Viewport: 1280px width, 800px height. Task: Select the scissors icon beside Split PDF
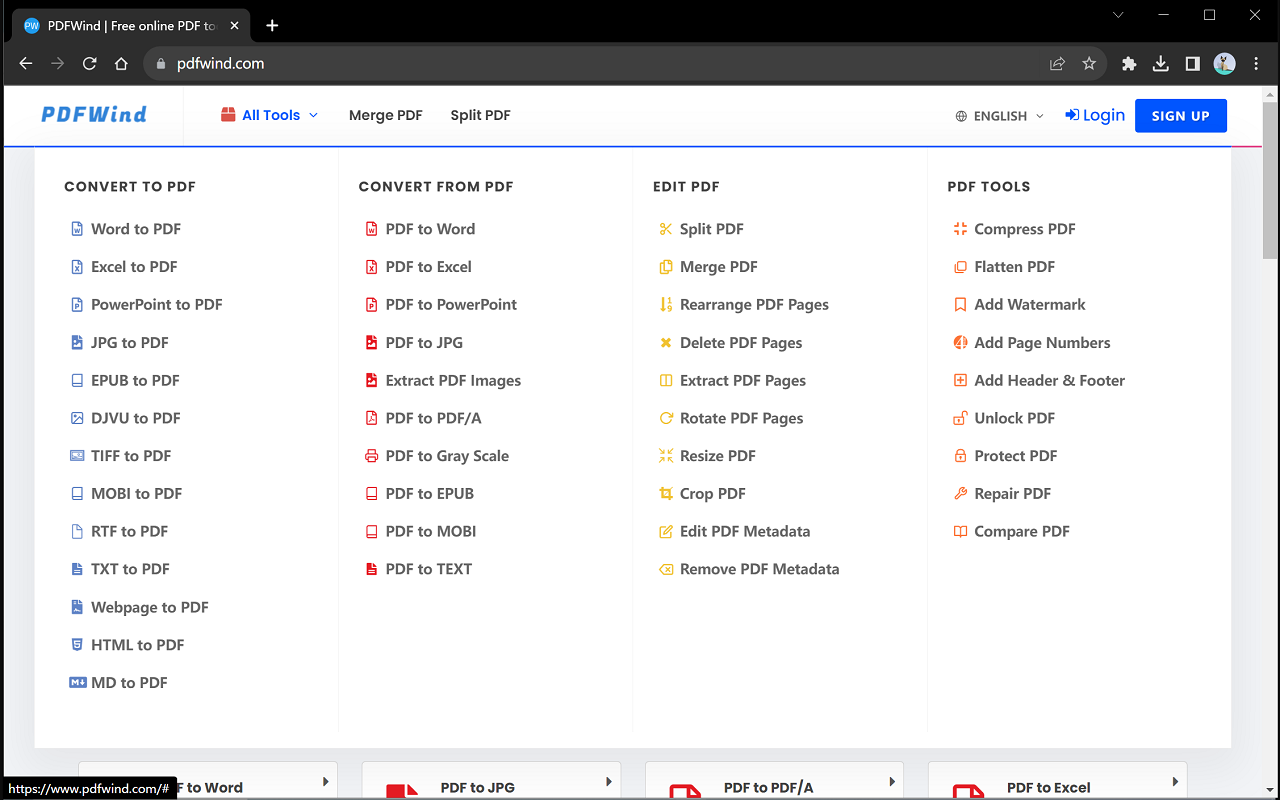click(666, 228)
